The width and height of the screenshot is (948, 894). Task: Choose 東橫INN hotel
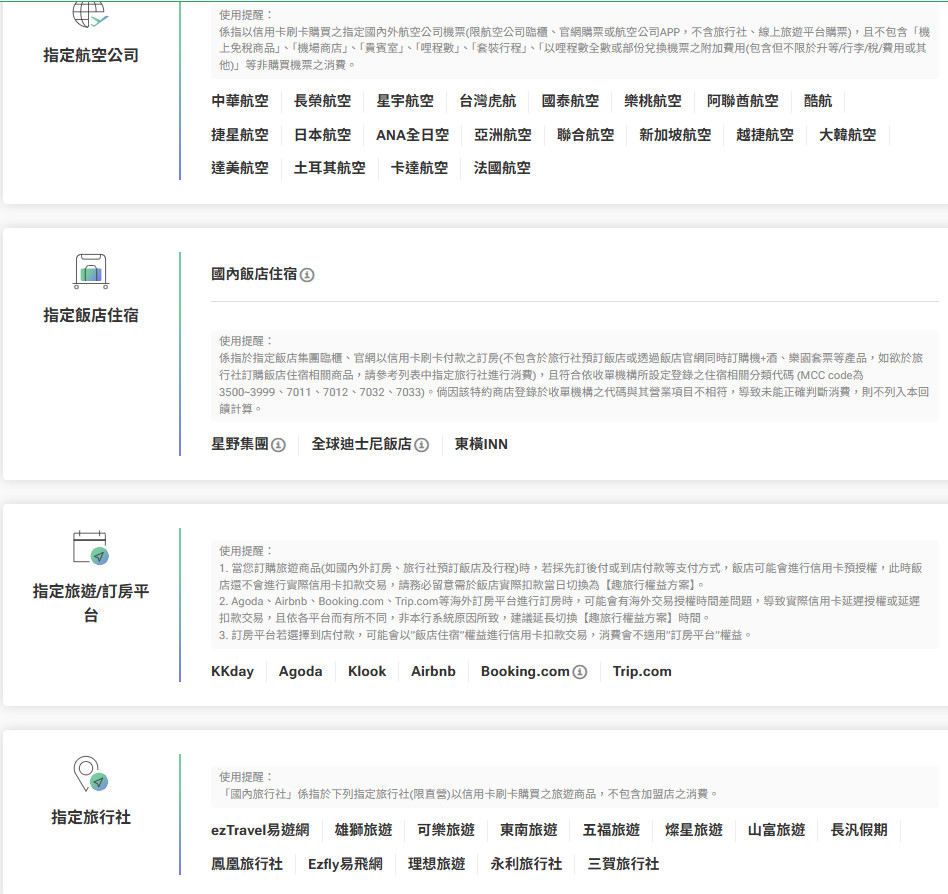coord(481,444)
